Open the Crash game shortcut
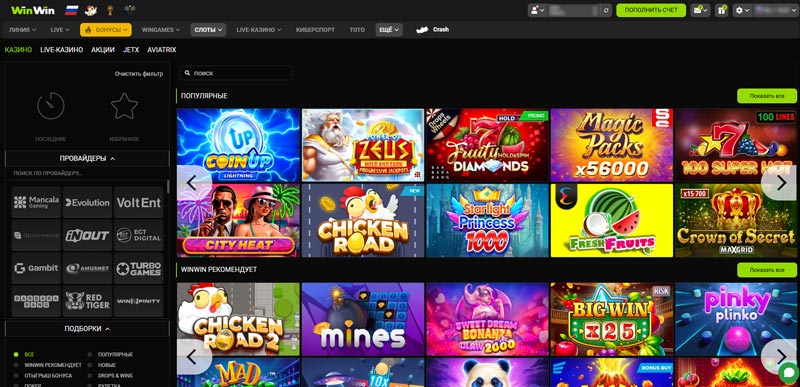Screen dimensions: 800x387 pos(433,30)
